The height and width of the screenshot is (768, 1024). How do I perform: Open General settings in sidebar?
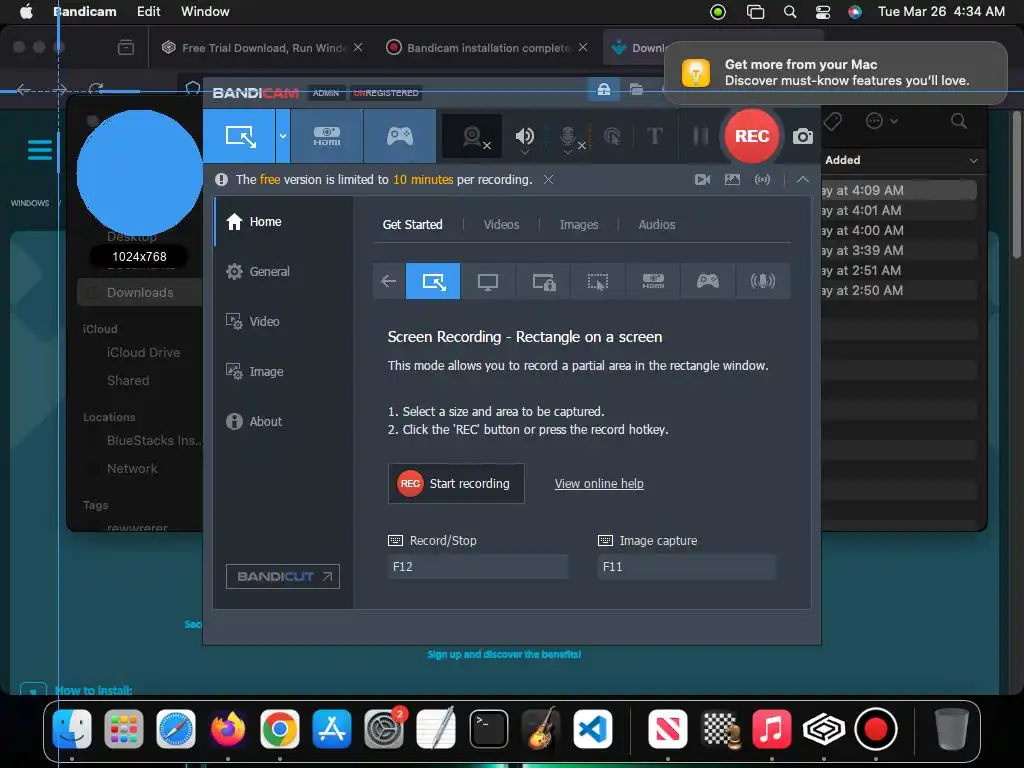coord(283,272)
